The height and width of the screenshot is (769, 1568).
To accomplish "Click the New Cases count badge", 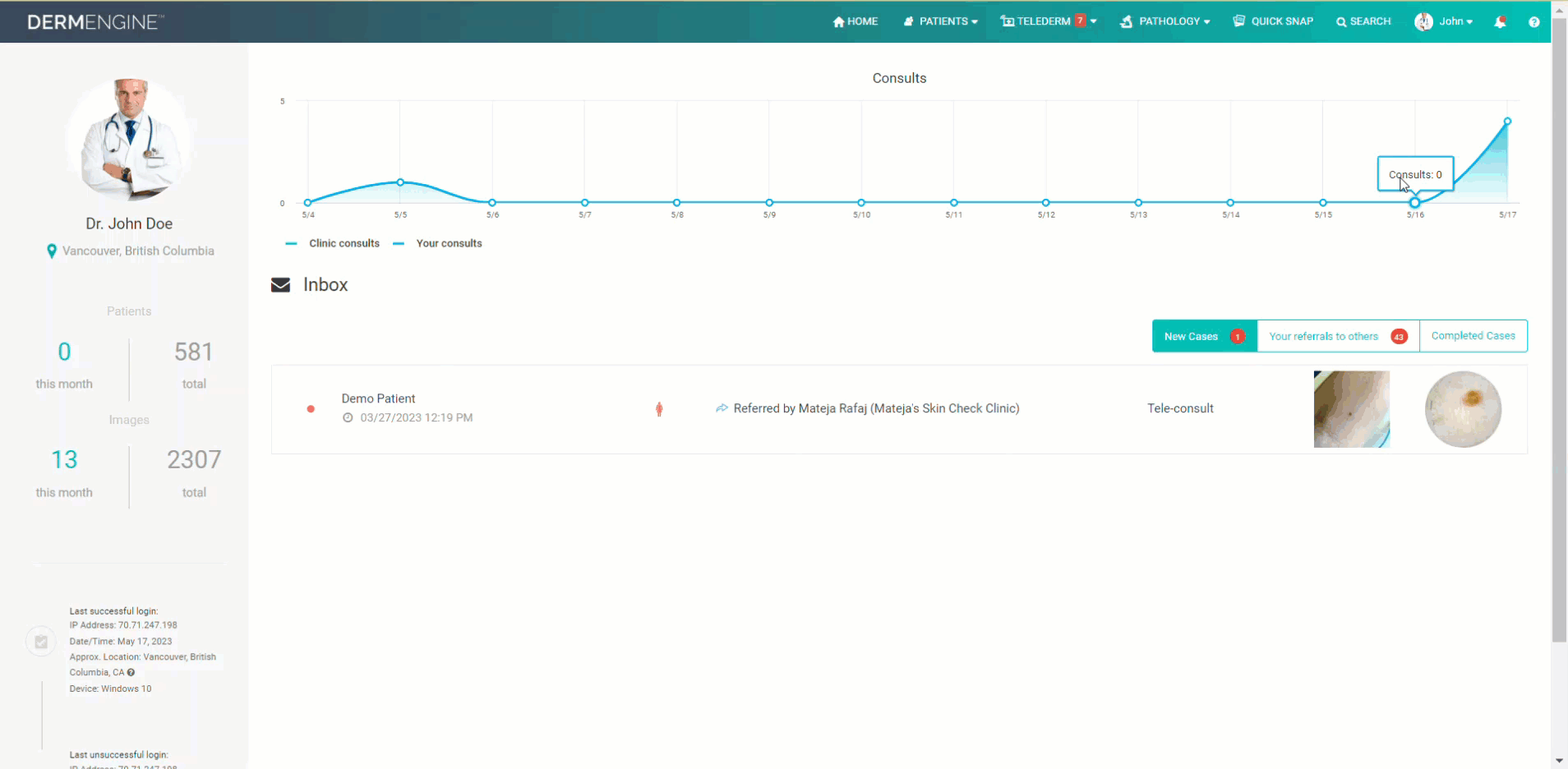I will pyautogui.click(x=1237, y=337).
